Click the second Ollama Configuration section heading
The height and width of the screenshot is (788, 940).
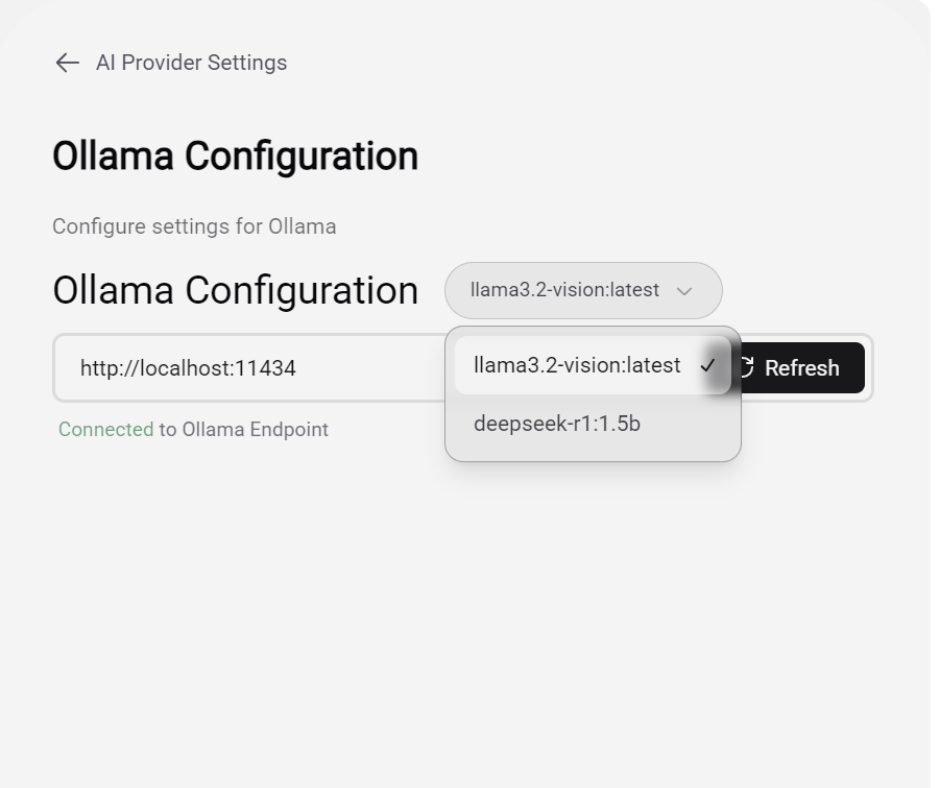(235, 291)
